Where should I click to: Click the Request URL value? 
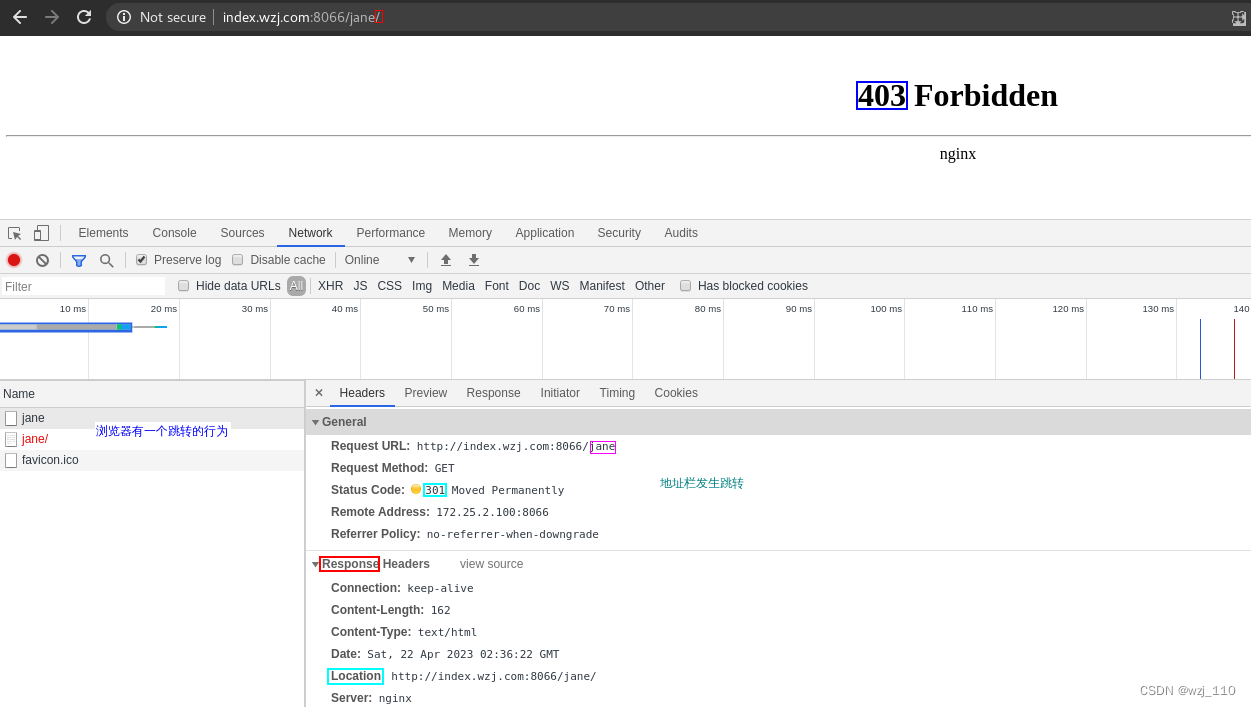pos(516,447)
